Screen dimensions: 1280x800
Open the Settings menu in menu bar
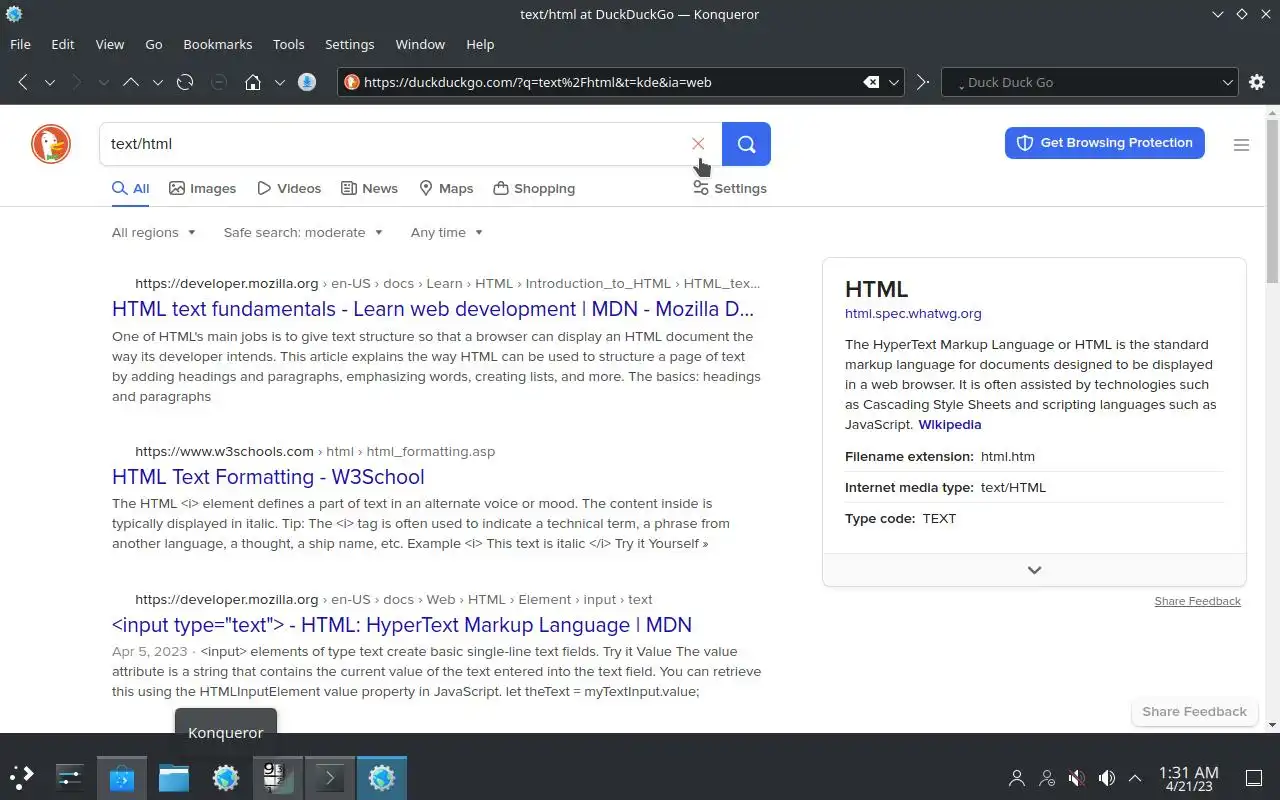[350, 44]
